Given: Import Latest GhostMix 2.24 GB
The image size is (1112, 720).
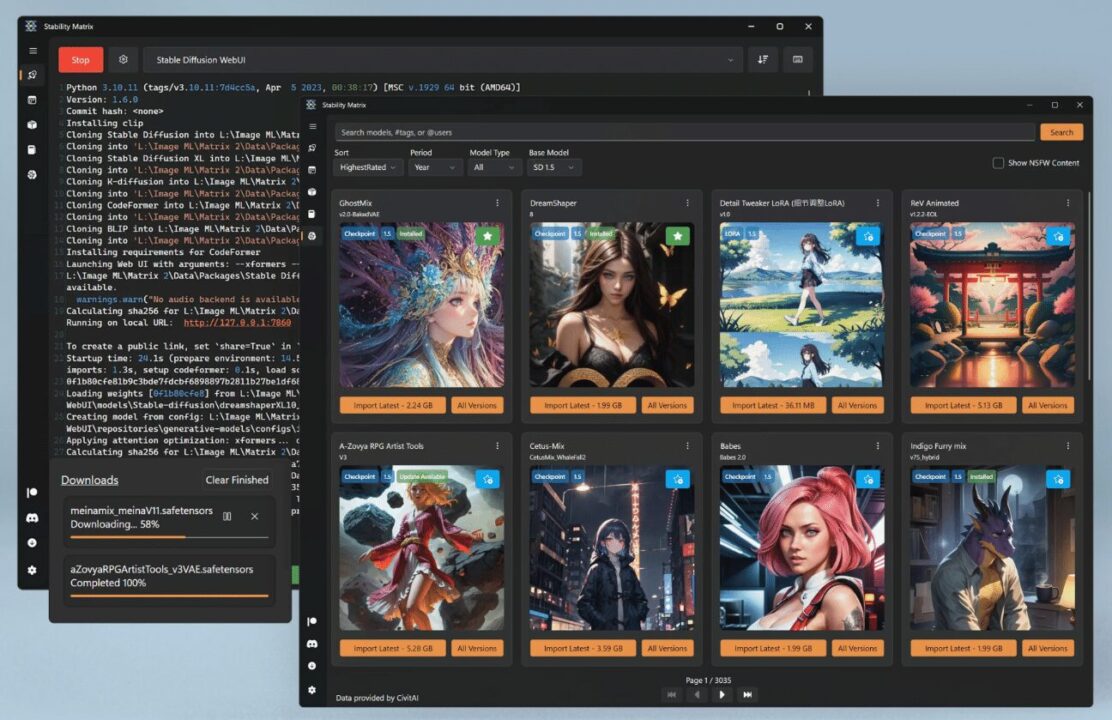Looking at the screenshot, I should tap(392, 405).
